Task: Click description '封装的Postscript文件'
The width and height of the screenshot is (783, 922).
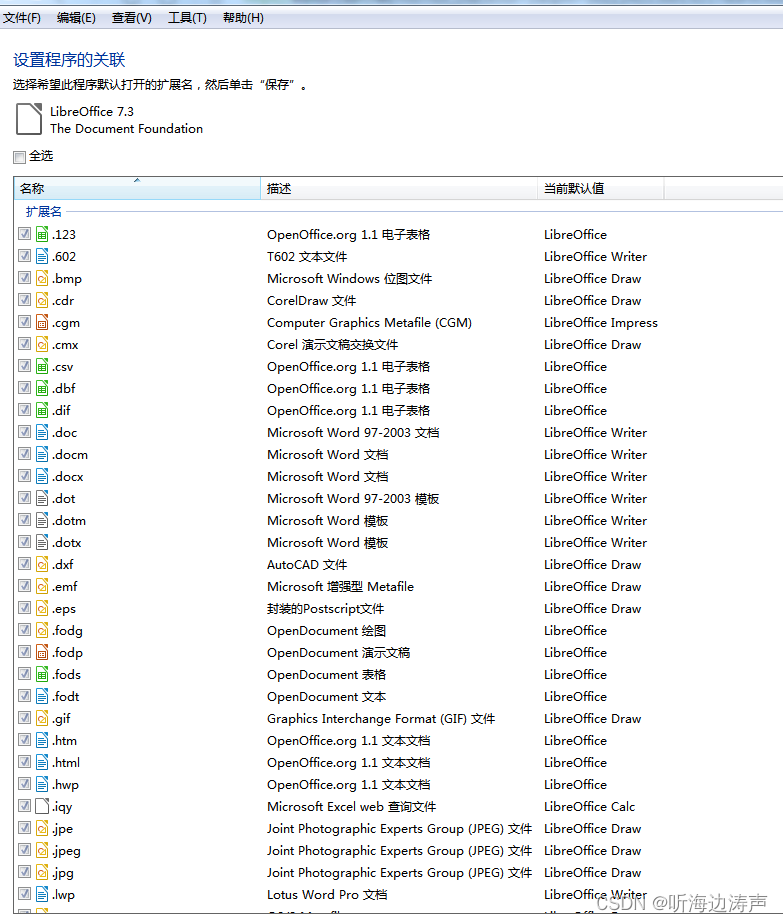Action: point(326,609)
